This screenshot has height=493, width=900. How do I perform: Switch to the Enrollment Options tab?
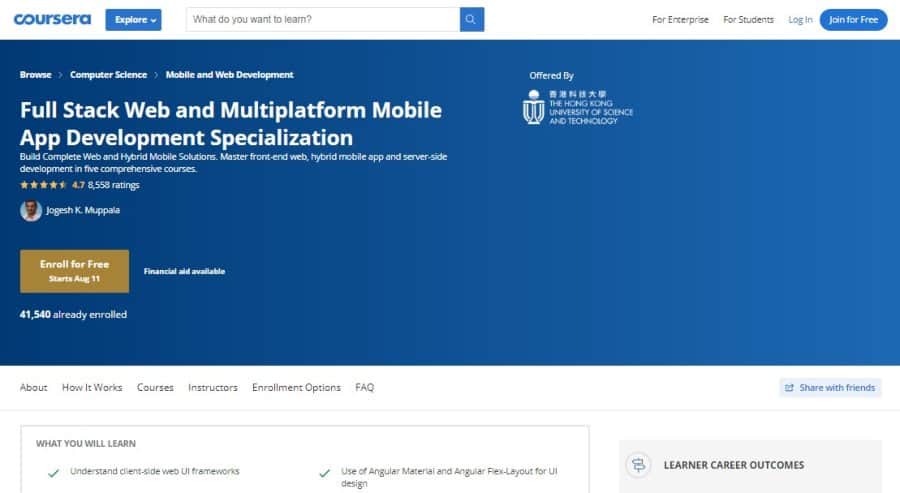click(296, 387)
